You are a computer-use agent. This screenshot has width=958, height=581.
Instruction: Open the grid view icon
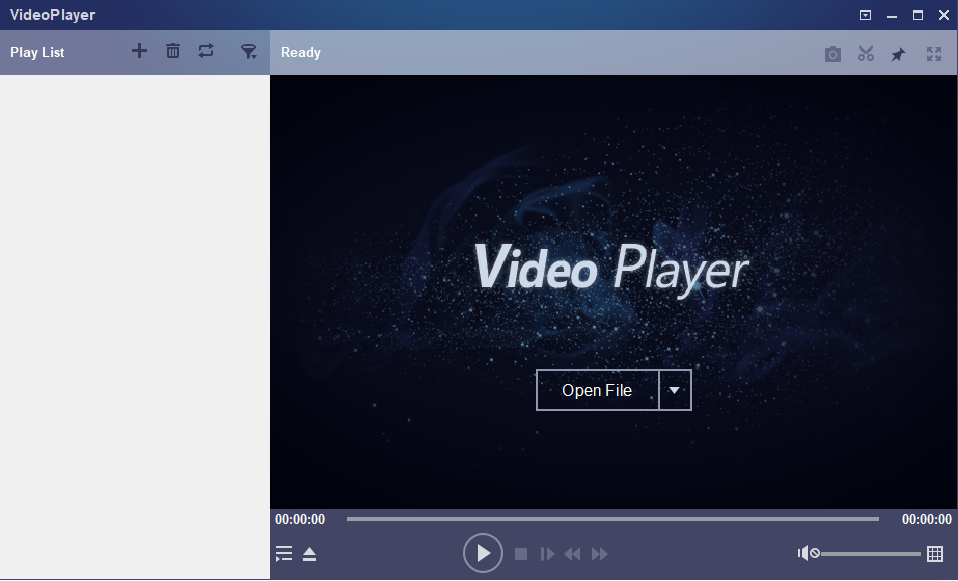click(x=935, y=554)
